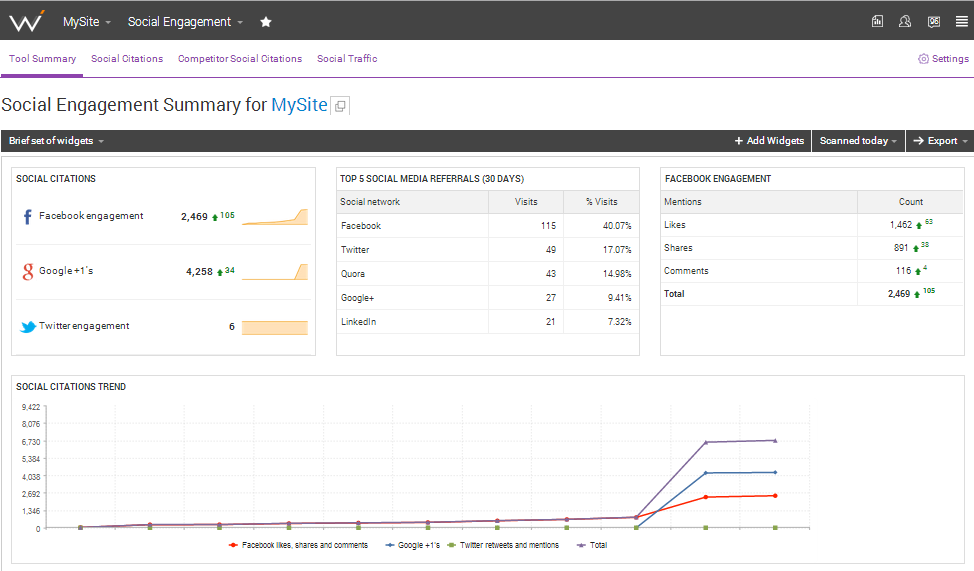The height and width of the screenshot is (571, 974).
Task: Click the Twitter engagement sparkline chart
Action: (275, 327)
